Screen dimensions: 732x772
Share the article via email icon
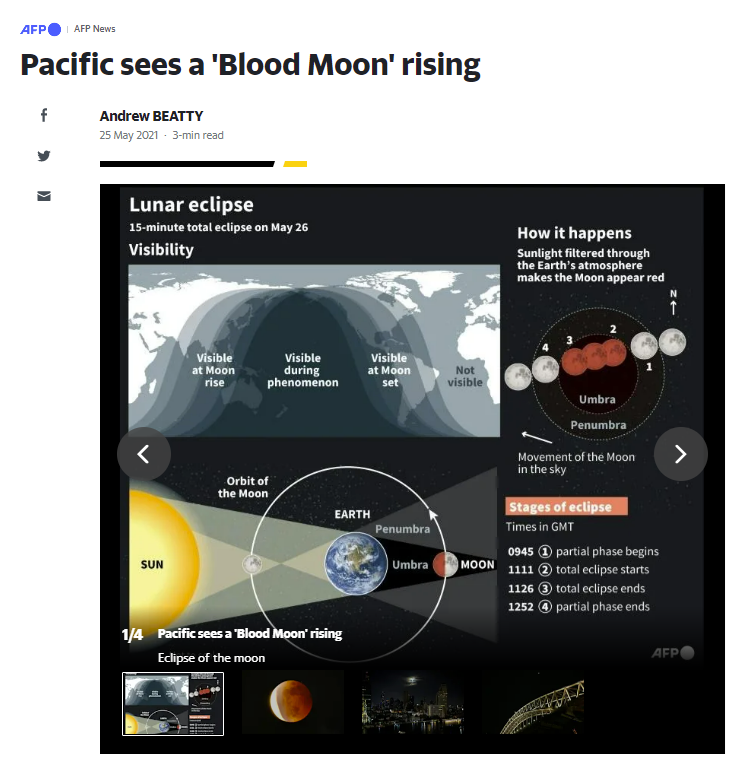[x=44, y=196]
